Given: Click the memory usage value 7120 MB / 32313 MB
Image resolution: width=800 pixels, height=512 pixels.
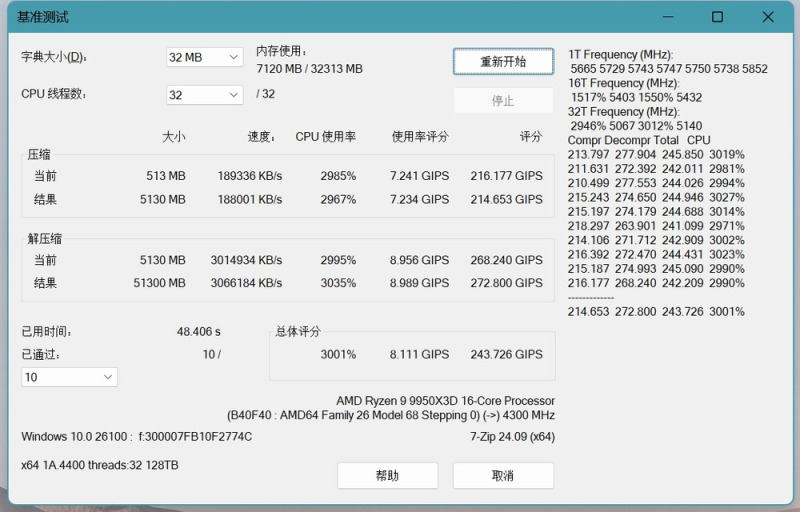Looking at the screenshot, I should coord(309,69).
